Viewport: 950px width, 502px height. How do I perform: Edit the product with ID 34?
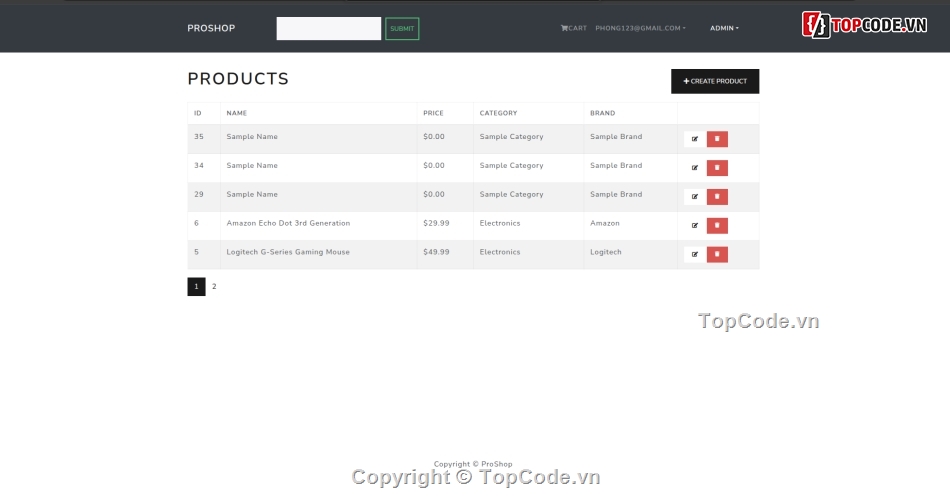[x=695, y=168]
